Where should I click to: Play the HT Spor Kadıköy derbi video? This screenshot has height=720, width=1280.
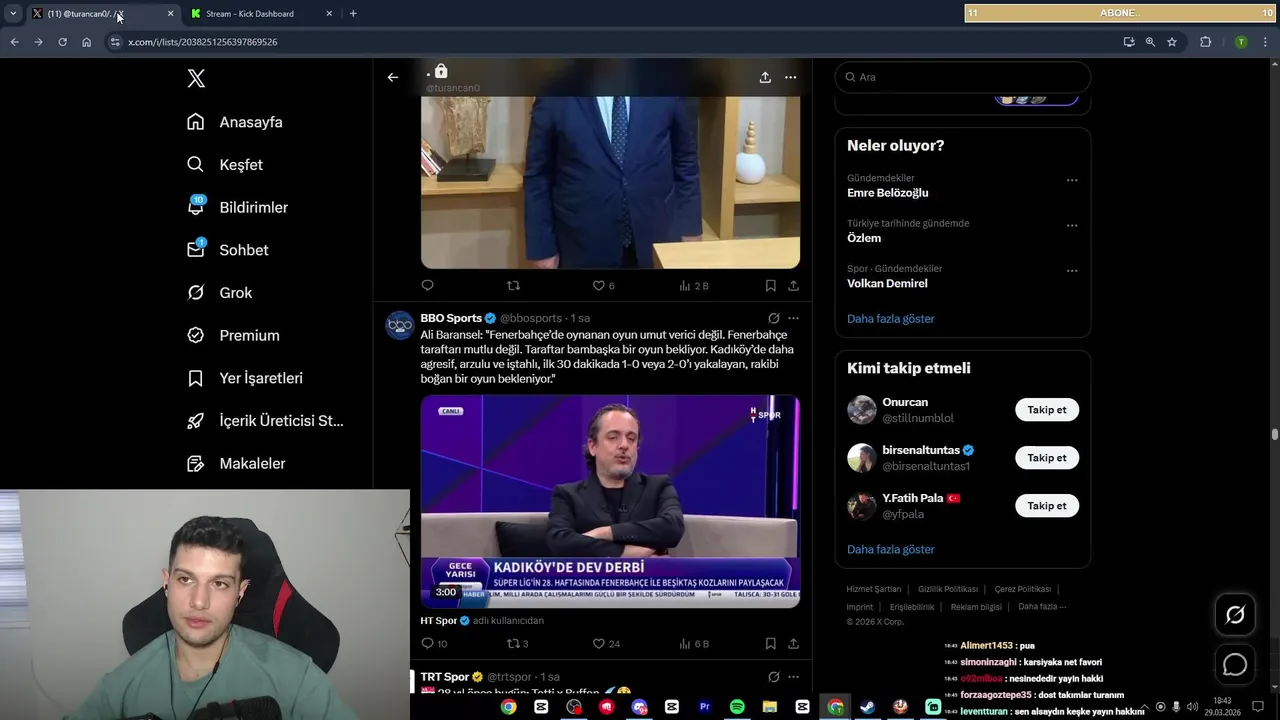[x=610, y=501]
